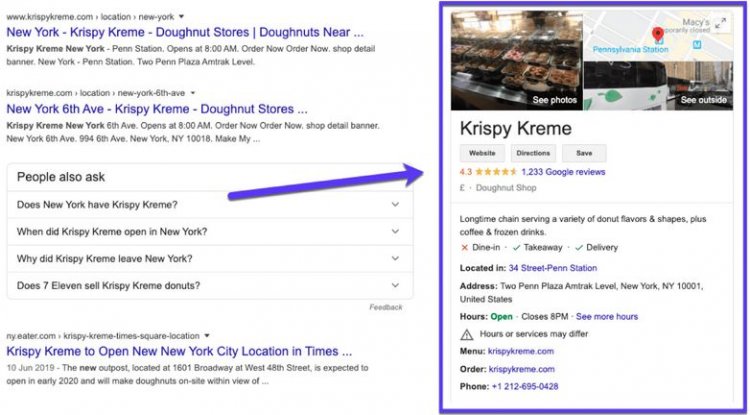Open dropdown arrow beside ny.eater.com URL

pos(207,336)
